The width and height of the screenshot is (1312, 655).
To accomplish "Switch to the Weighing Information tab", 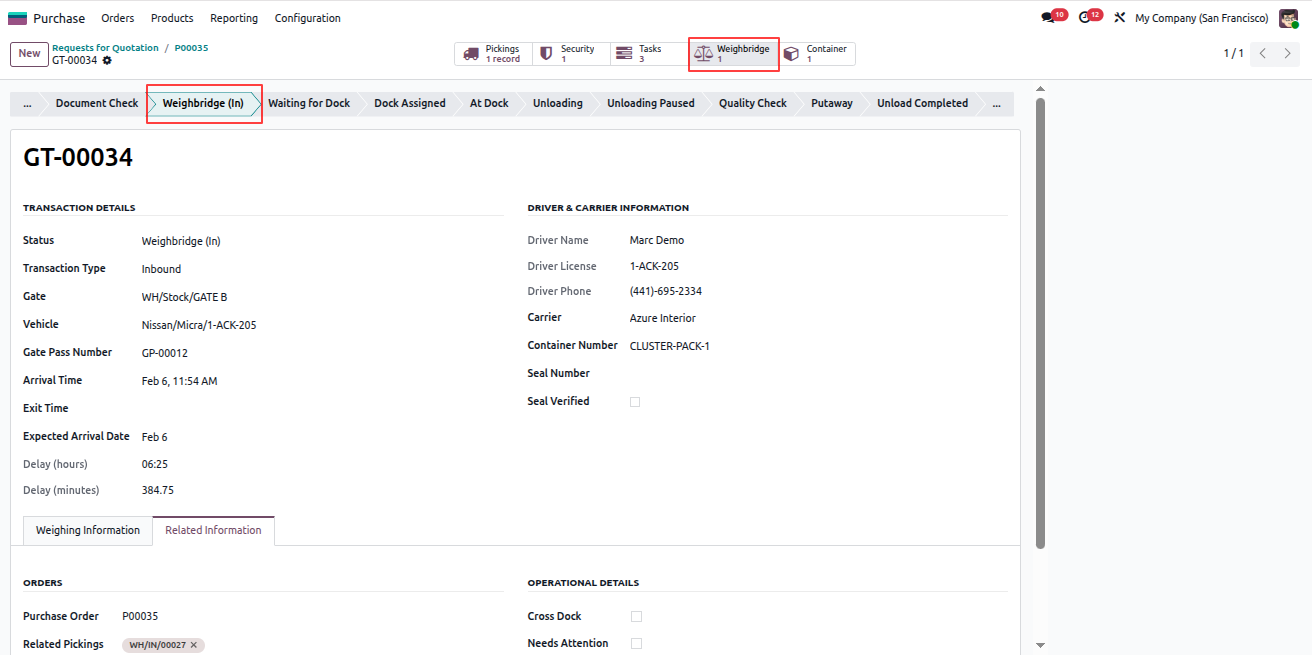I will pos(88,531).
